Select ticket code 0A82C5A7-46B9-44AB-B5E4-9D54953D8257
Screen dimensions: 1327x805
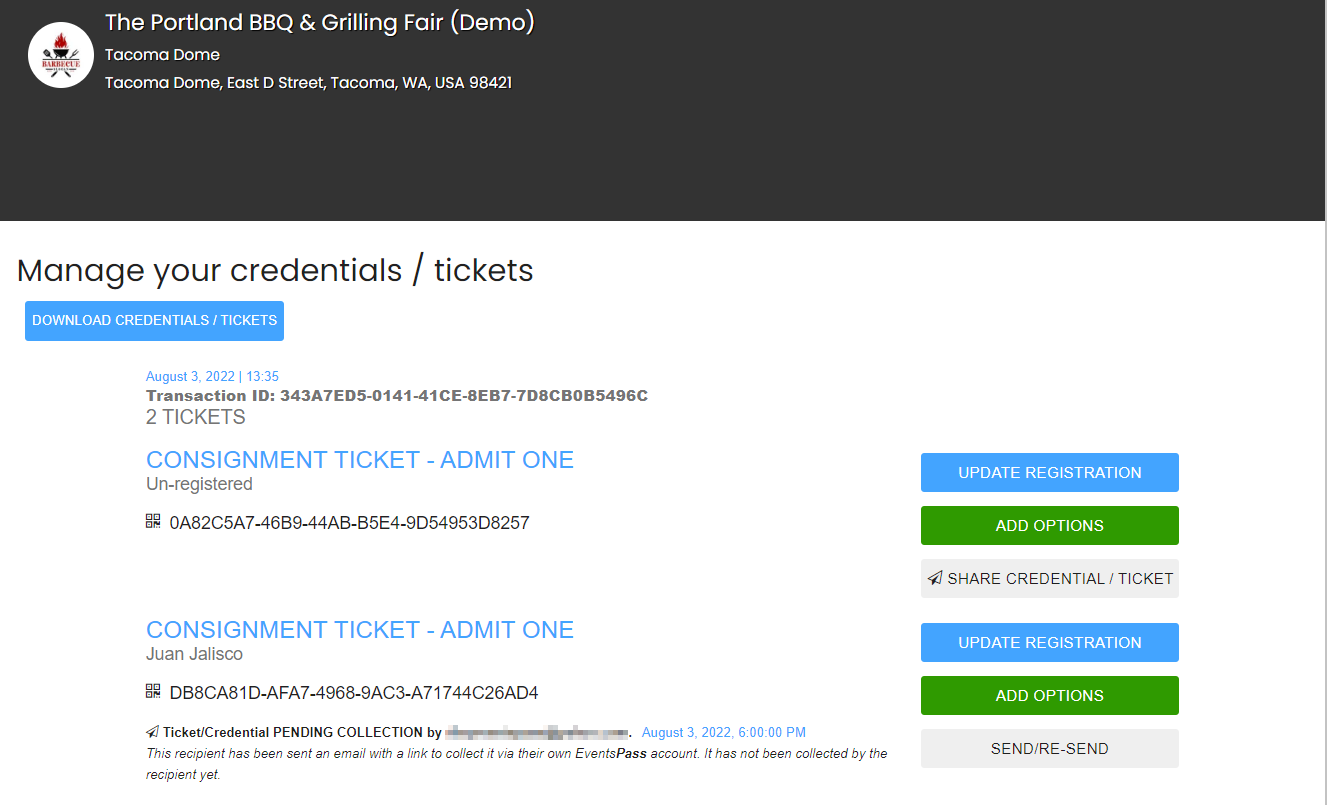[x=349, y=523]
